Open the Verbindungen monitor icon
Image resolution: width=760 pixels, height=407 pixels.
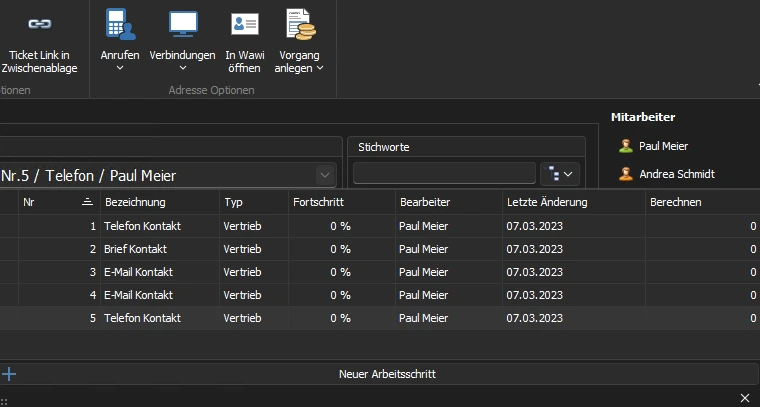point(183,24)
